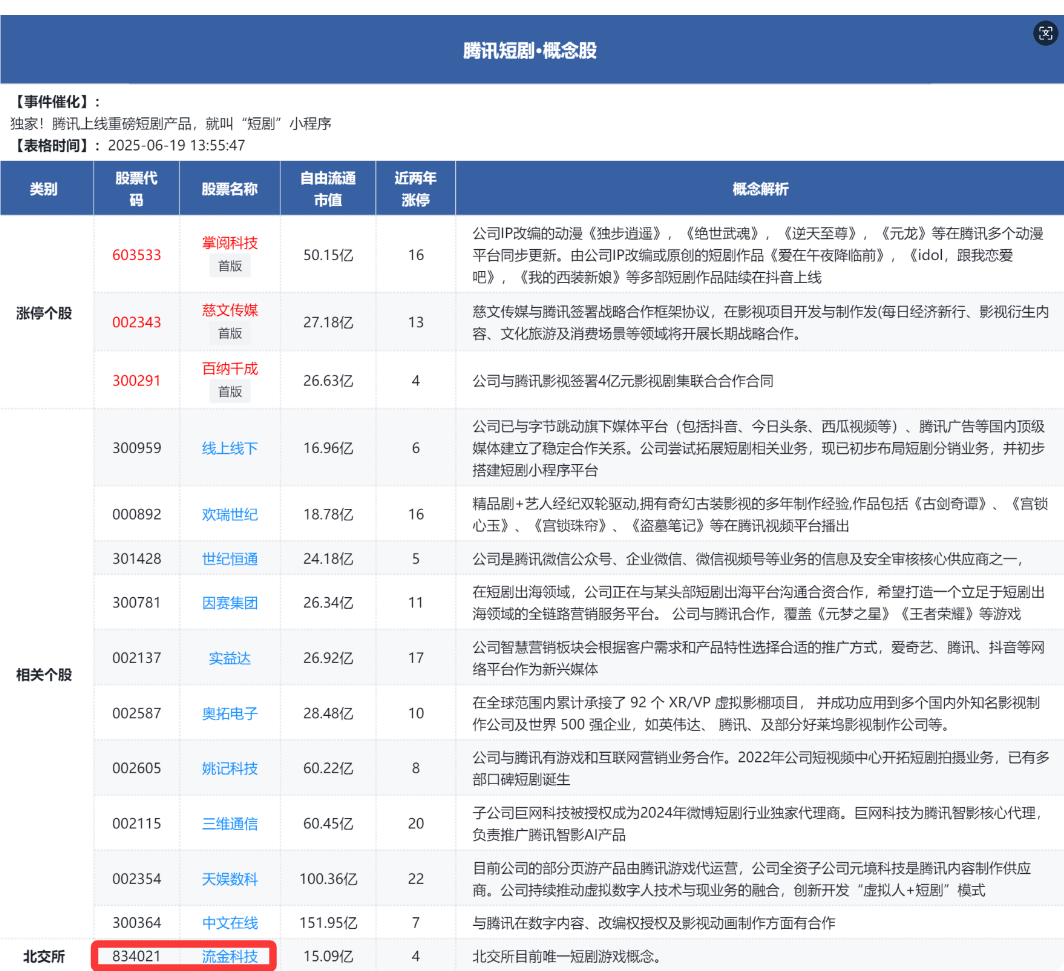Open the 慈文传媒 stock link

point(230,310)
